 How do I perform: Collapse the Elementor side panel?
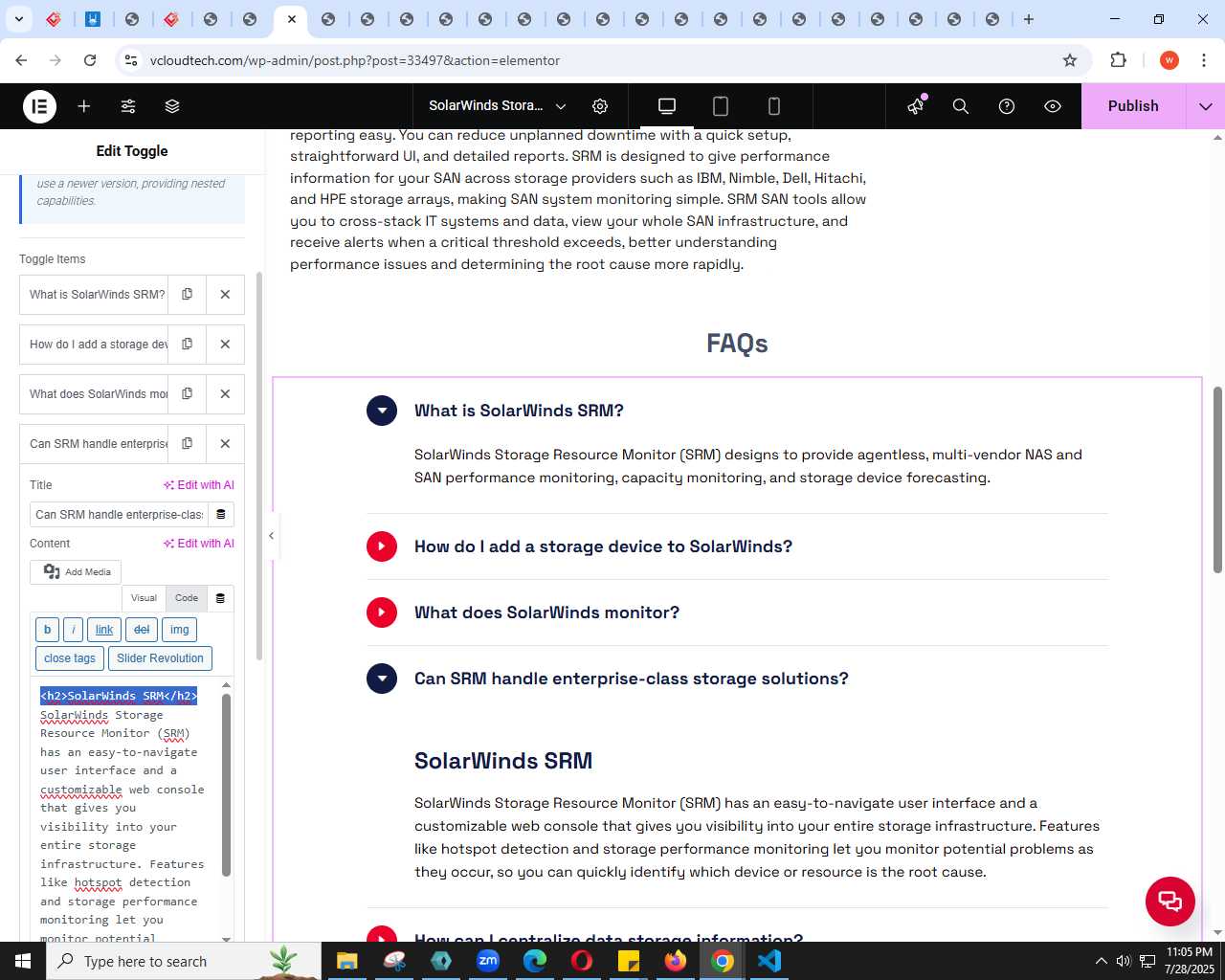pyautogui.click(x=271, y=536)
